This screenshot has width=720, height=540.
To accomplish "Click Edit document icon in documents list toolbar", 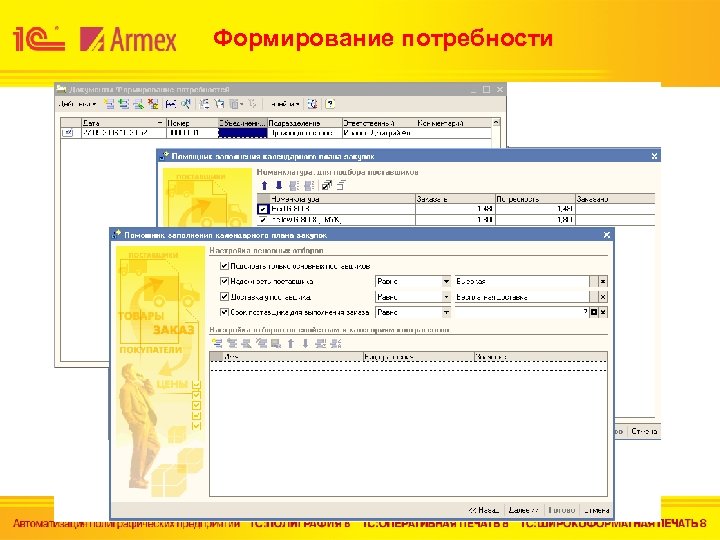I will 138,104.
